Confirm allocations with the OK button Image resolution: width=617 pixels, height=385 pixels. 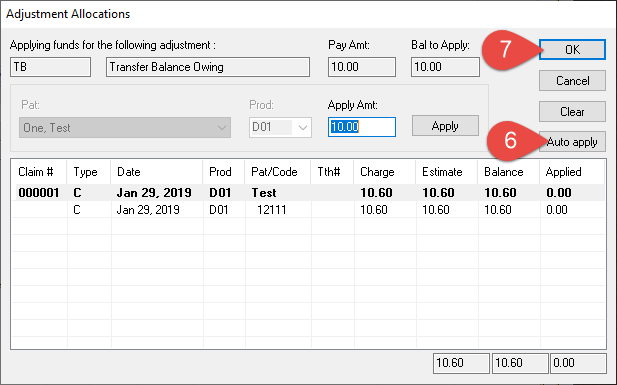pyautogui.click(x=572, y=50)
